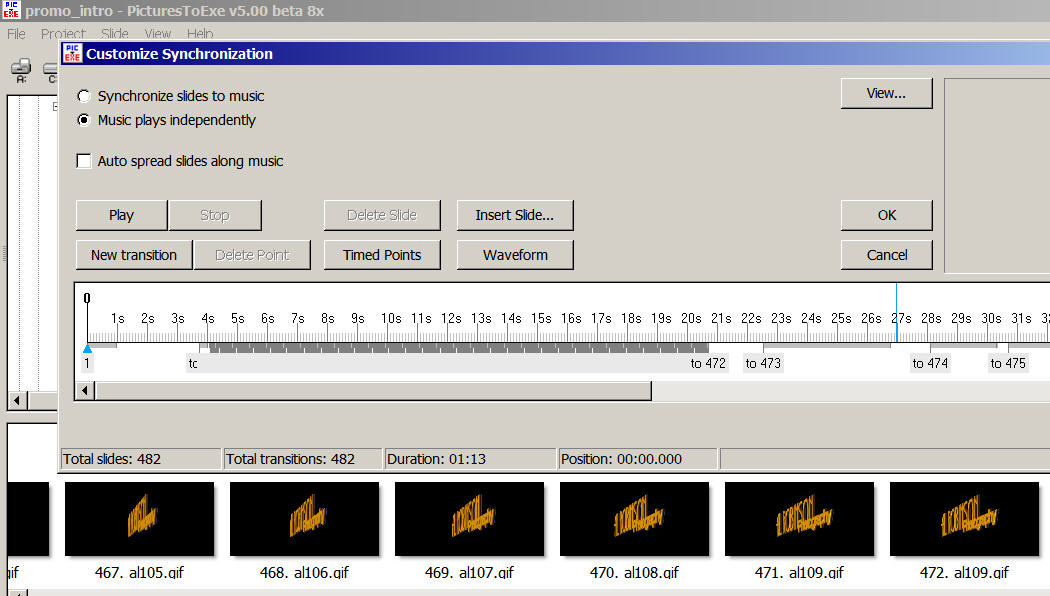
Task: Click the timeline horizontal scrollbar thumb
Action: point(373,390)
